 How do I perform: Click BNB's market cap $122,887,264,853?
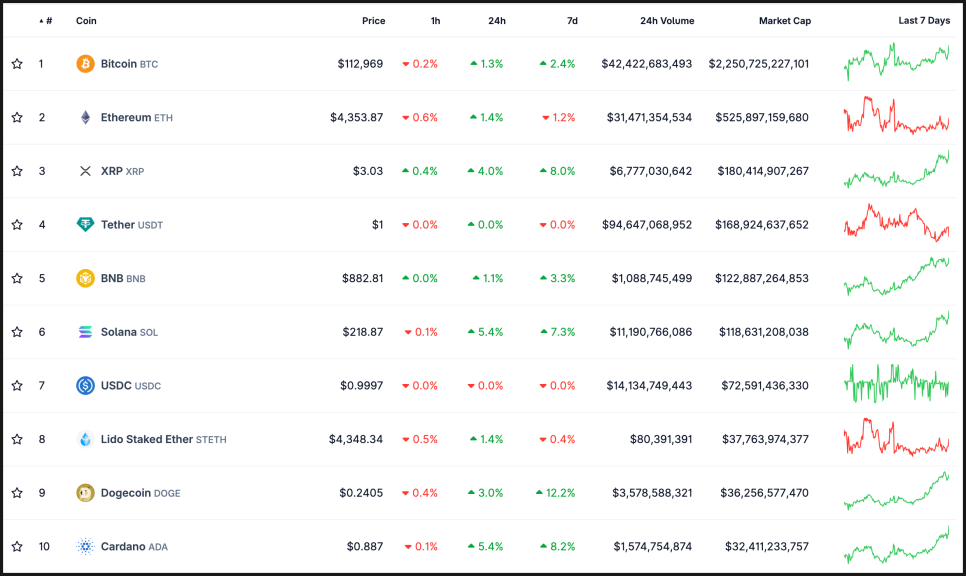[762, 278]
